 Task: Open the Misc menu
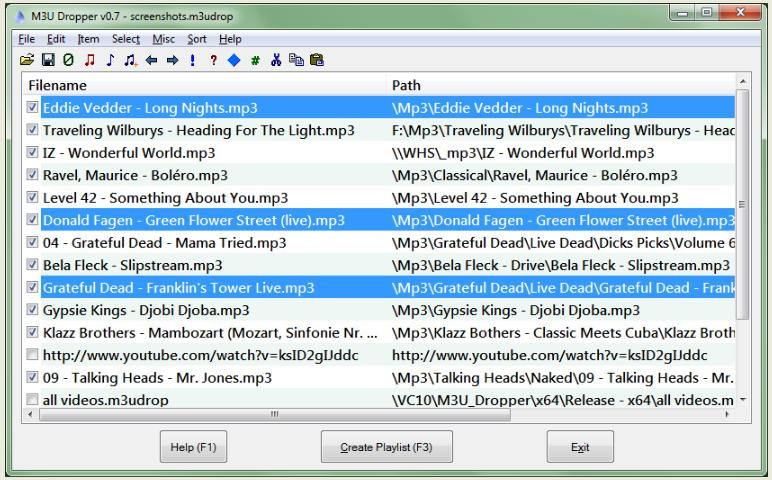point(163,39)
